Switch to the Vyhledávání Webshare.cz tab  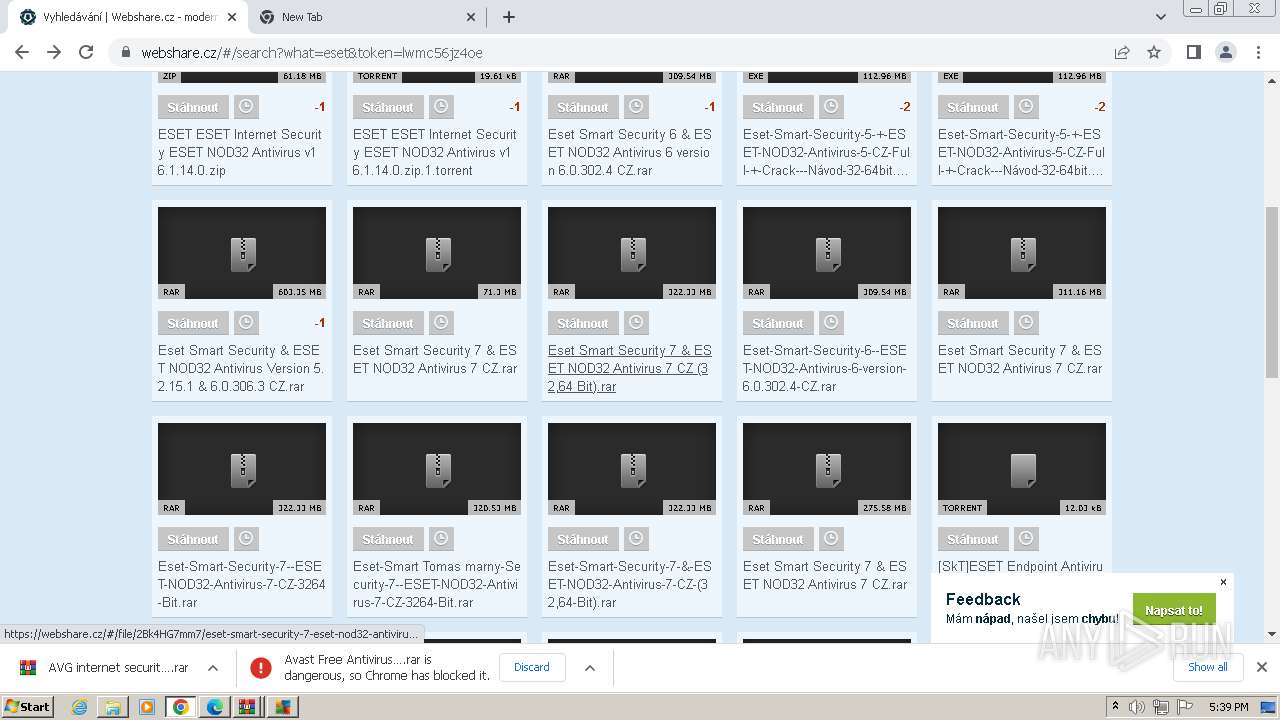point(128,17)
